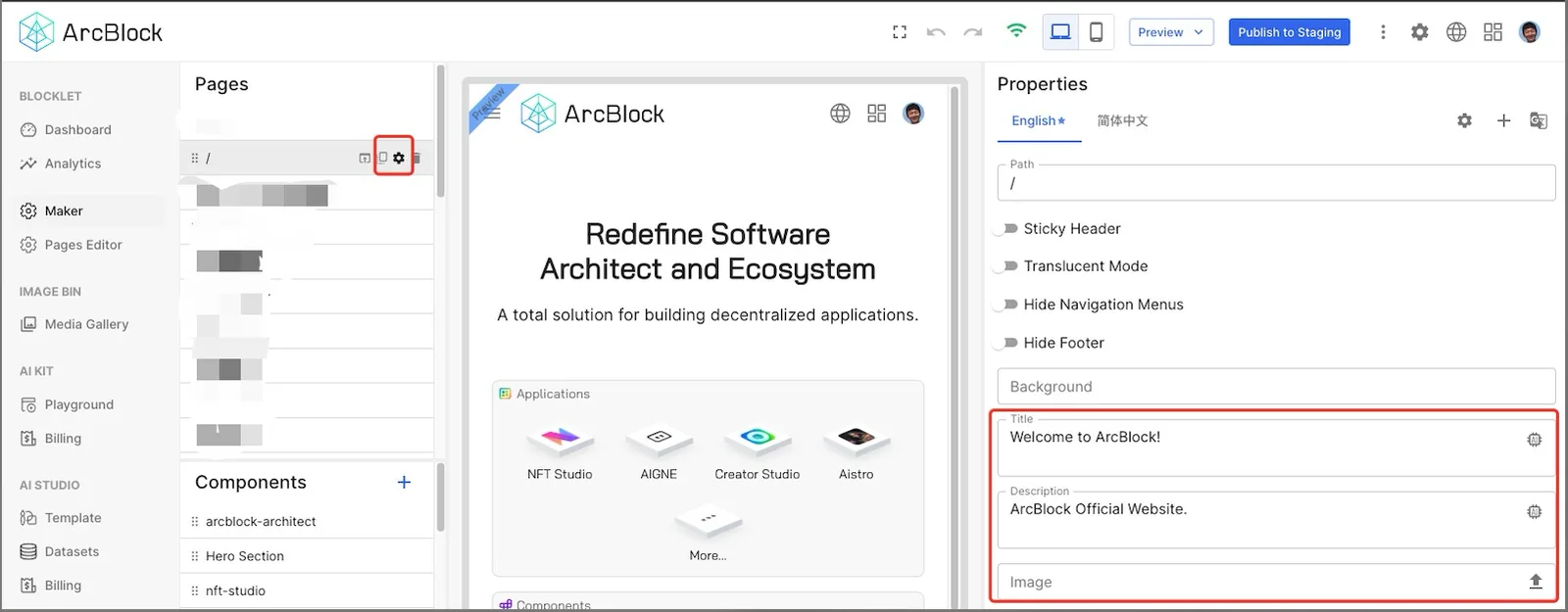
Task: Open page settings gear on "/" row
Action: [399, 158]
